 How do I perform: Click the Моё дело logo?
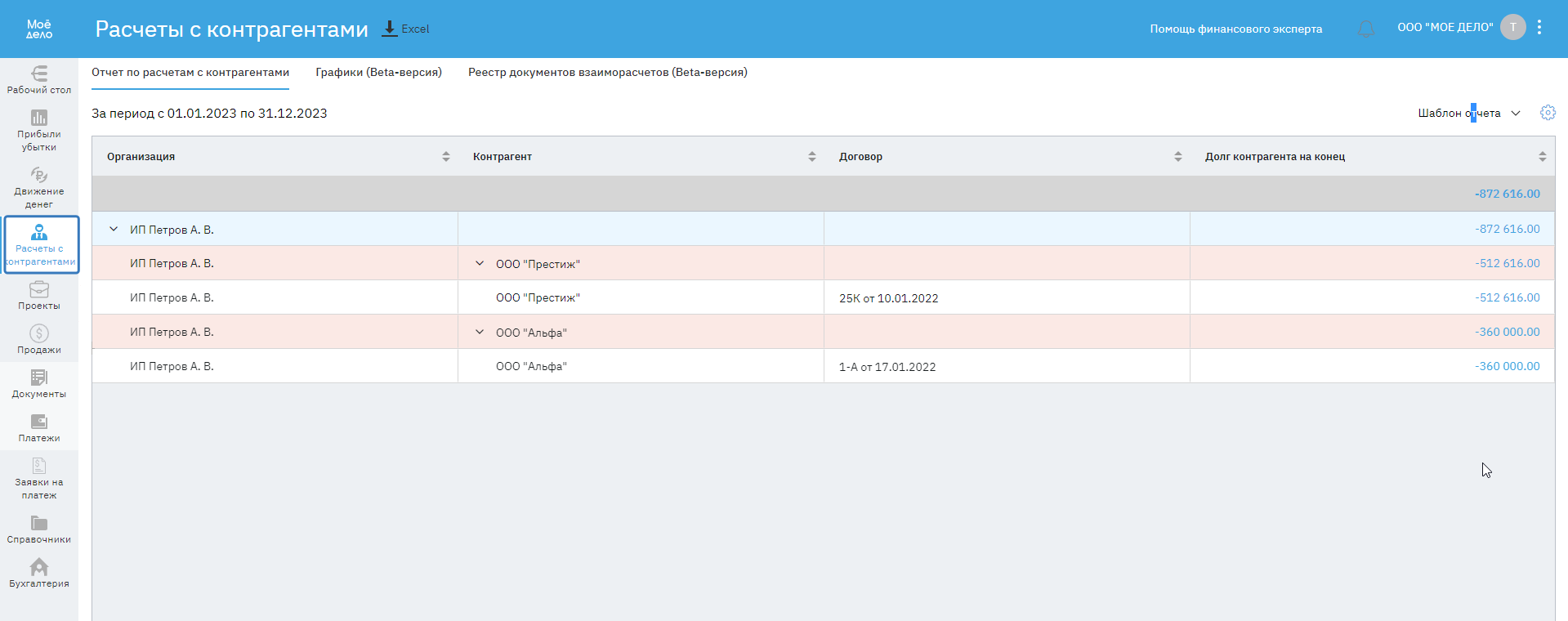point(39,29)
